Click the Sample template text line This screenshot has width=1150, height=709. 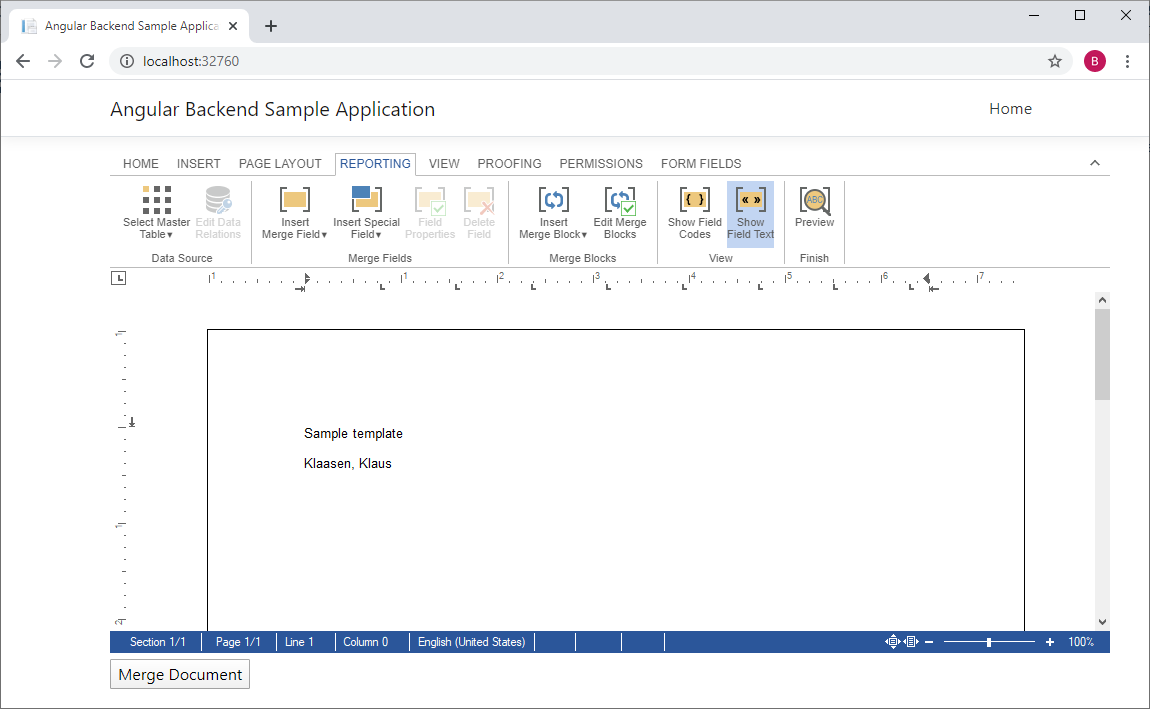(354, 433)
